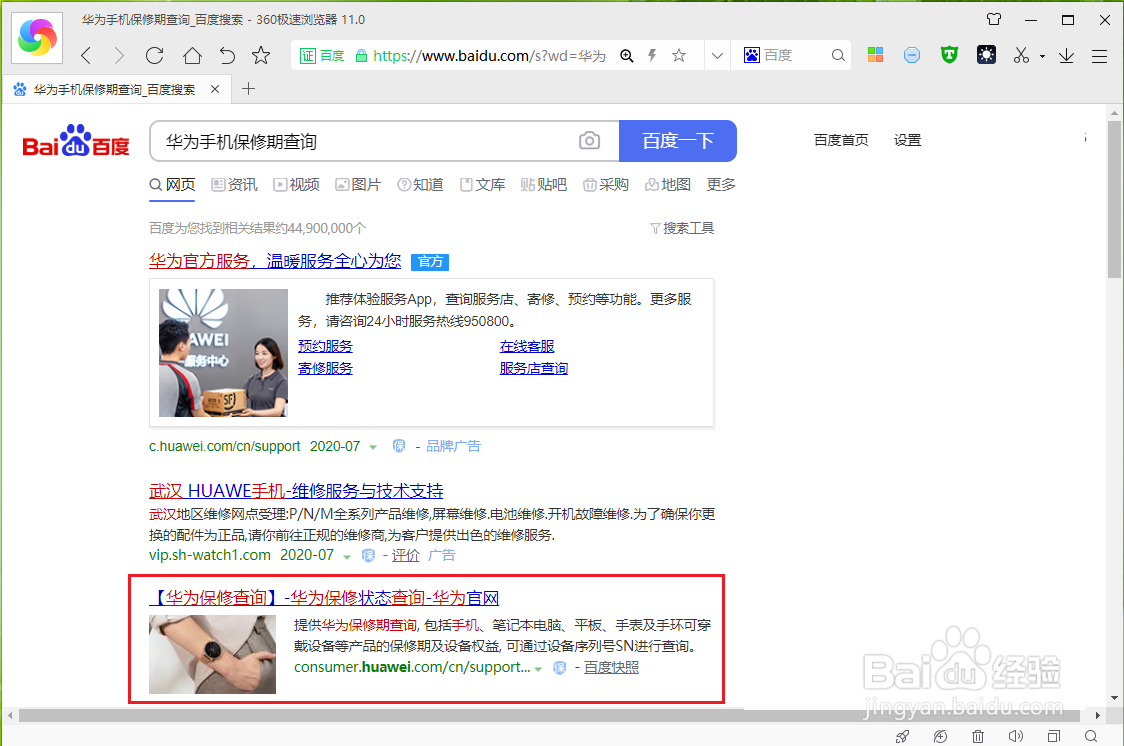Viewport: 1124px width, 746px height.
Task: Open 武汉 HUAWE手机 维修服务 result
Action: click(x=296, y=491)
